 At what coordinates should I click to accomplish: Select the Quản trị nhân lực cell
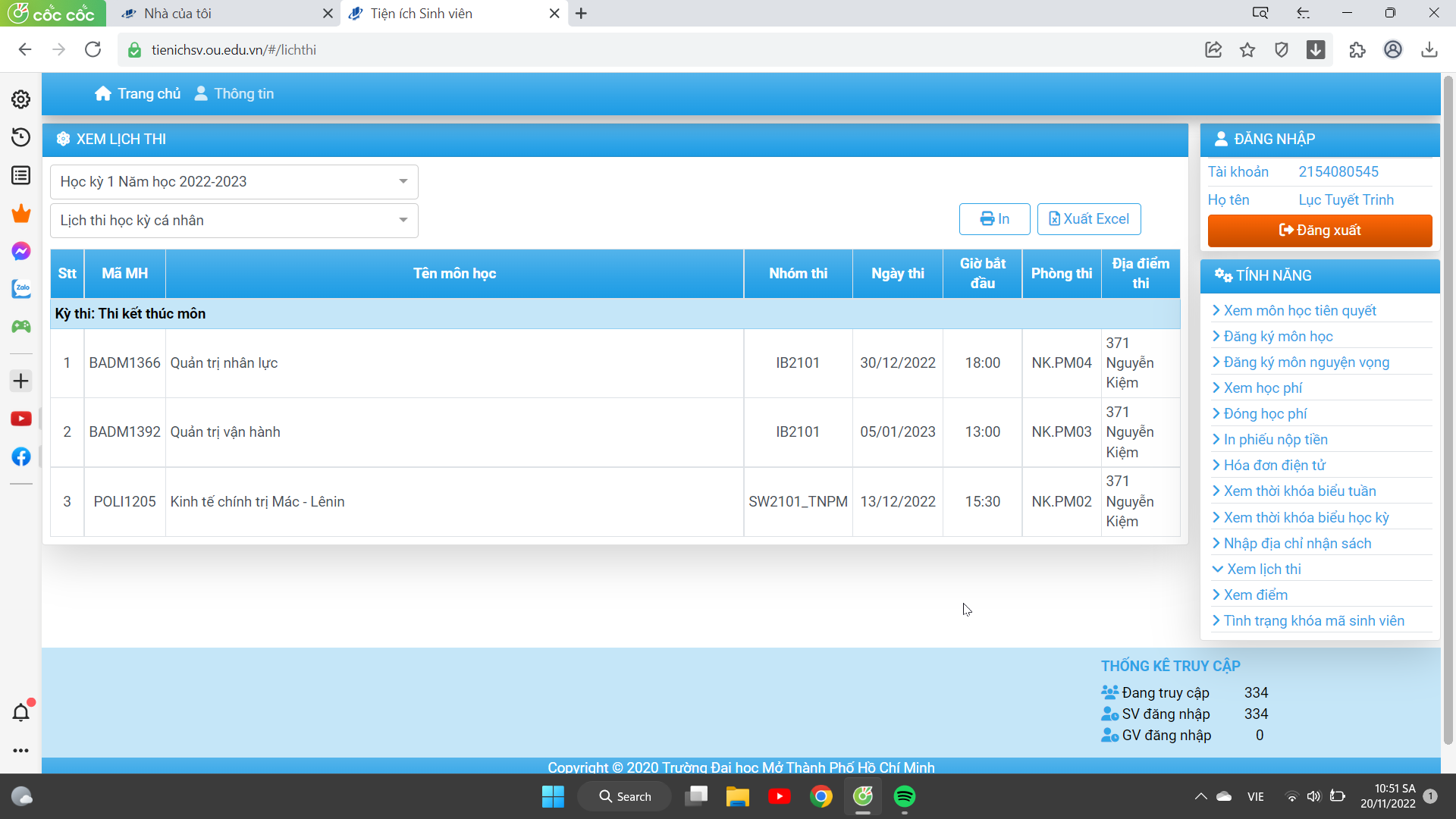pos(454,363)
